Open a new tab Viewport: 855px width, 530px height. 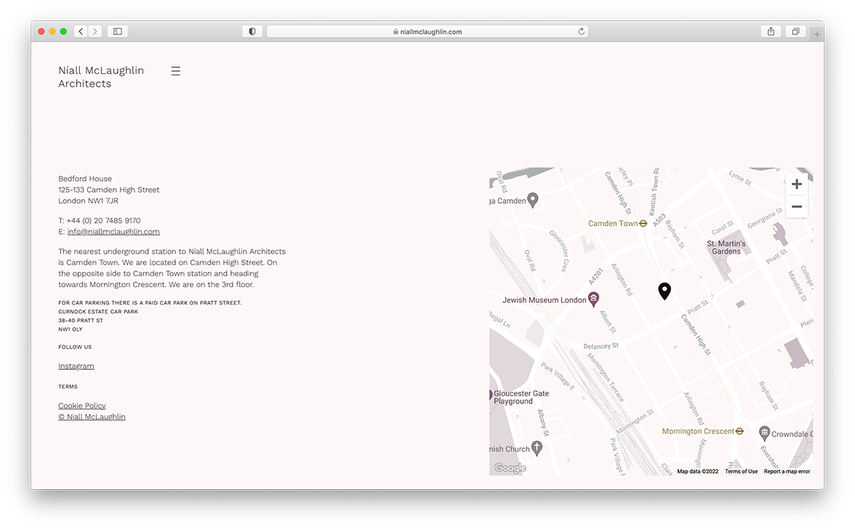click(x=817, y=34)
